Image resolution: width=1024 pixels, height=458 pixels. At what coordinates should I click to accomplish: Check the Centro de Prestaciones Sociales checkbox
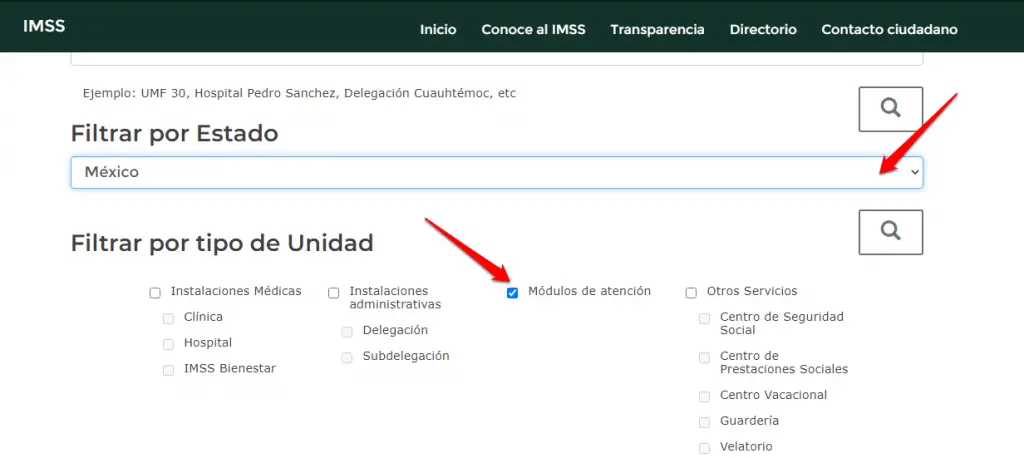[704, 357]
